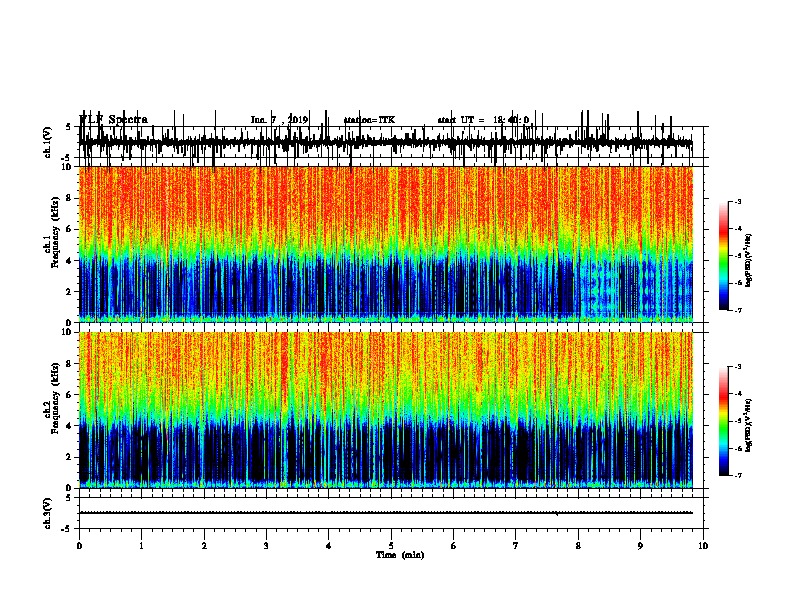Click the '-7' tick on ch.2 colorbar
Image resolution: width=792 pixels, height=612 pixels.
pos(737,475)
